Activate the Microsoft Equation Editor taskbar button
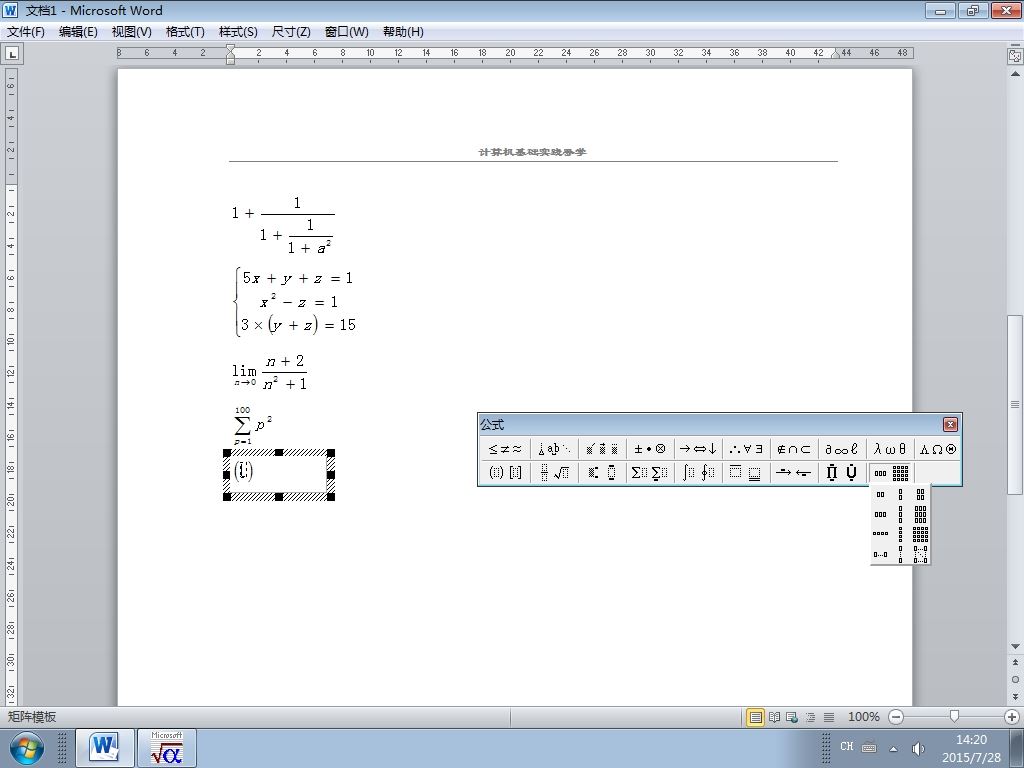This screenshot has height=768, width=1024. click(167, 748)
